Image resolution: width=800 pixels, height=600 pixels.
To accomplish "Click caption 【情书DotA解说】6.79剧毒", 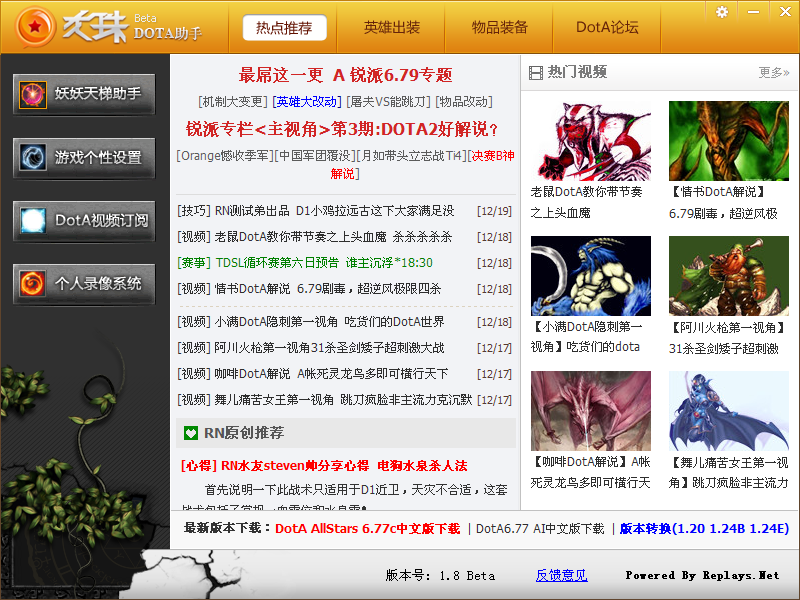I will point(723,203).
